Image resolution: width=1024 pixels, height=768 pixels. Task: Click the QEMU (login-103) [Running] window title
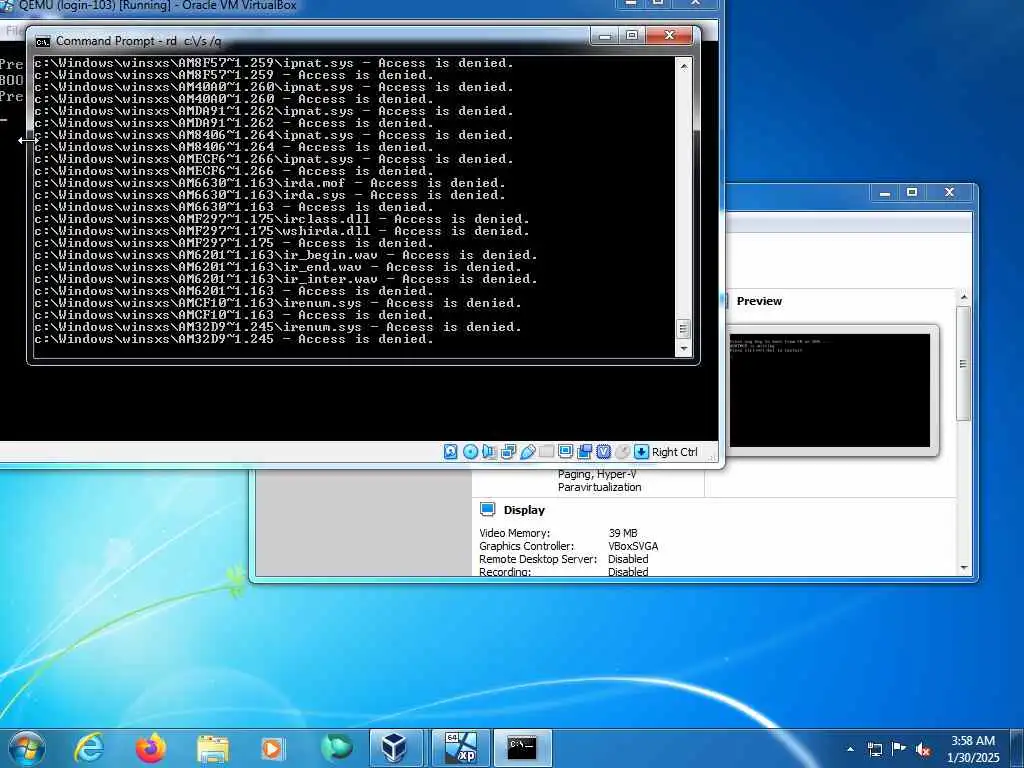(x=157, y=5)
